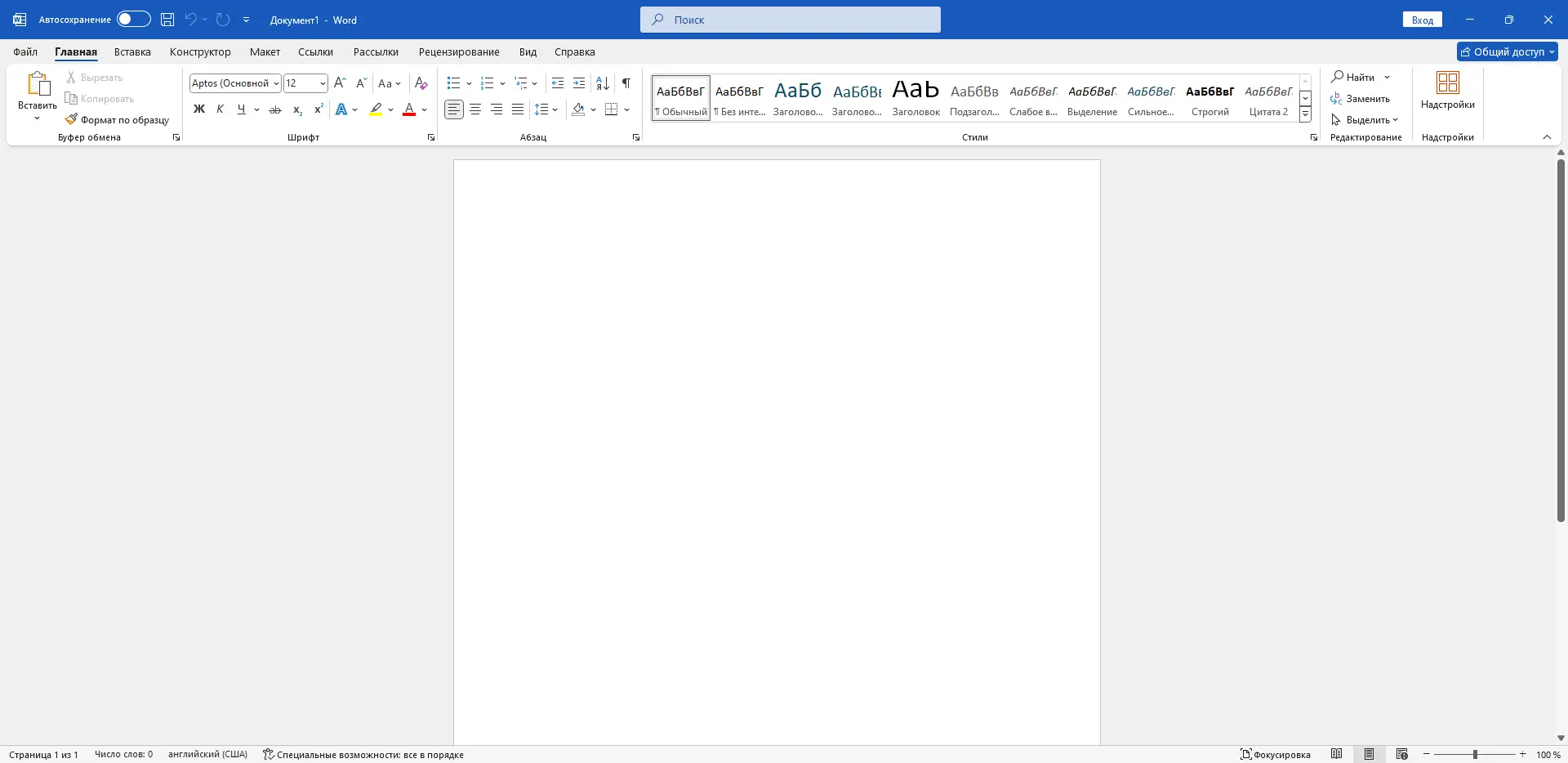Expand the font size 12 dropdown
Viewport: 1568px width, 763px height.
click(323, 83)
